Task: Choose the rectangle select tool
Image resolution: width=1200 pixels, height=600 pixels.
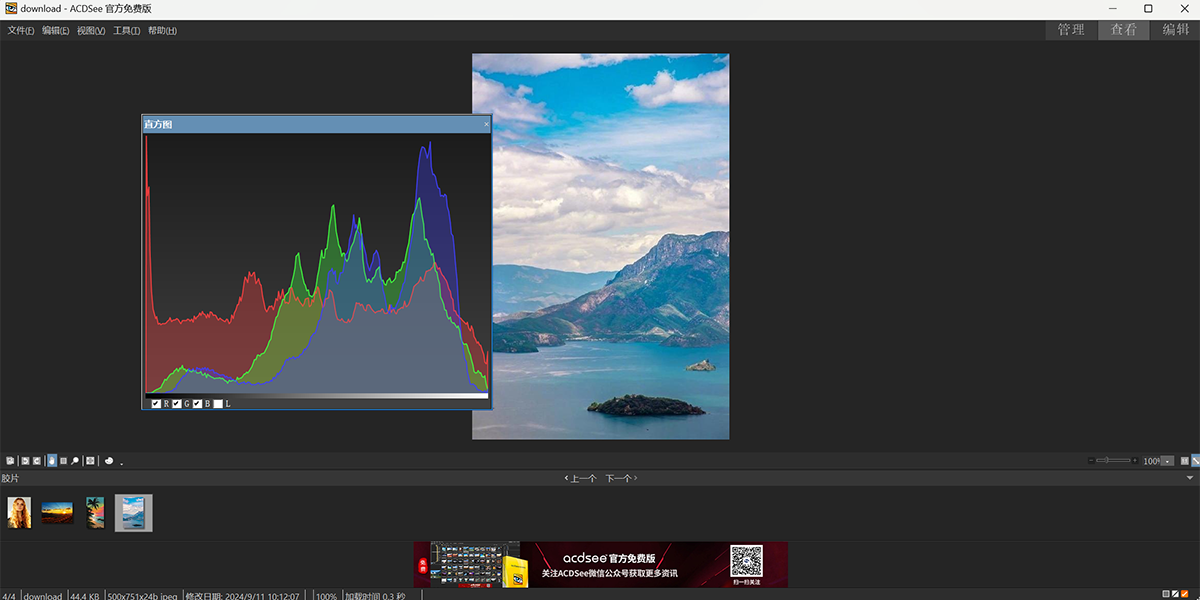Action: pos(63,461)
